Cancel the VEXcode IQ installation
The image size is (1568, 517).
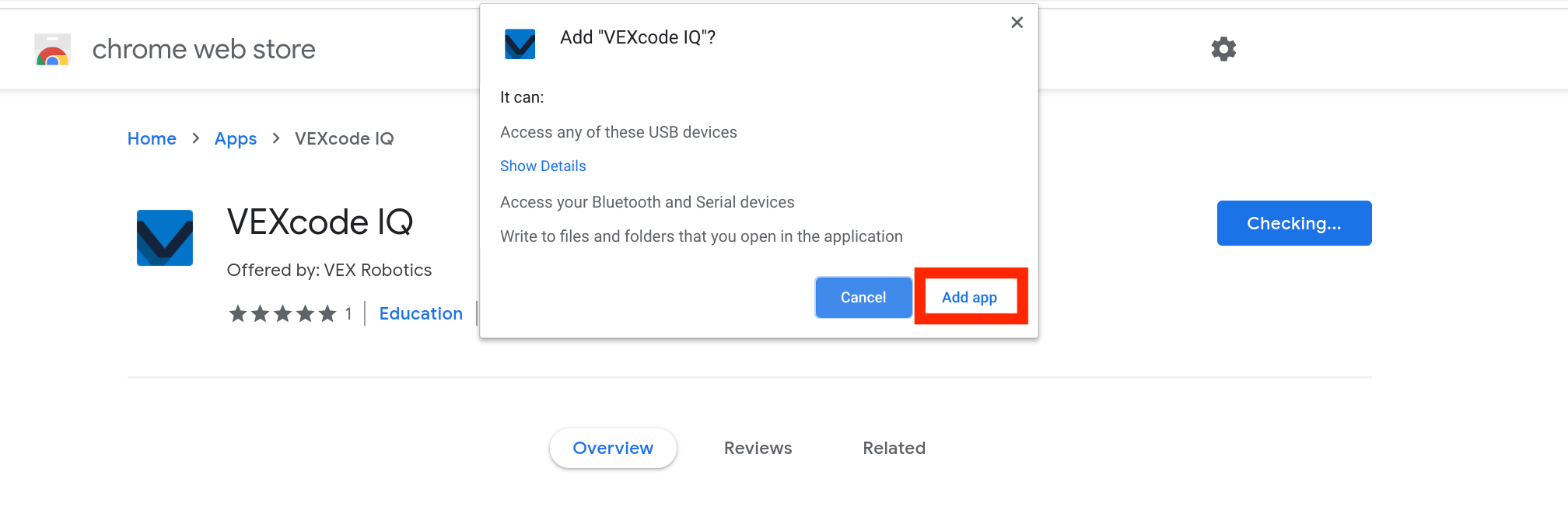pyautogui.click(x=863, y=297)
